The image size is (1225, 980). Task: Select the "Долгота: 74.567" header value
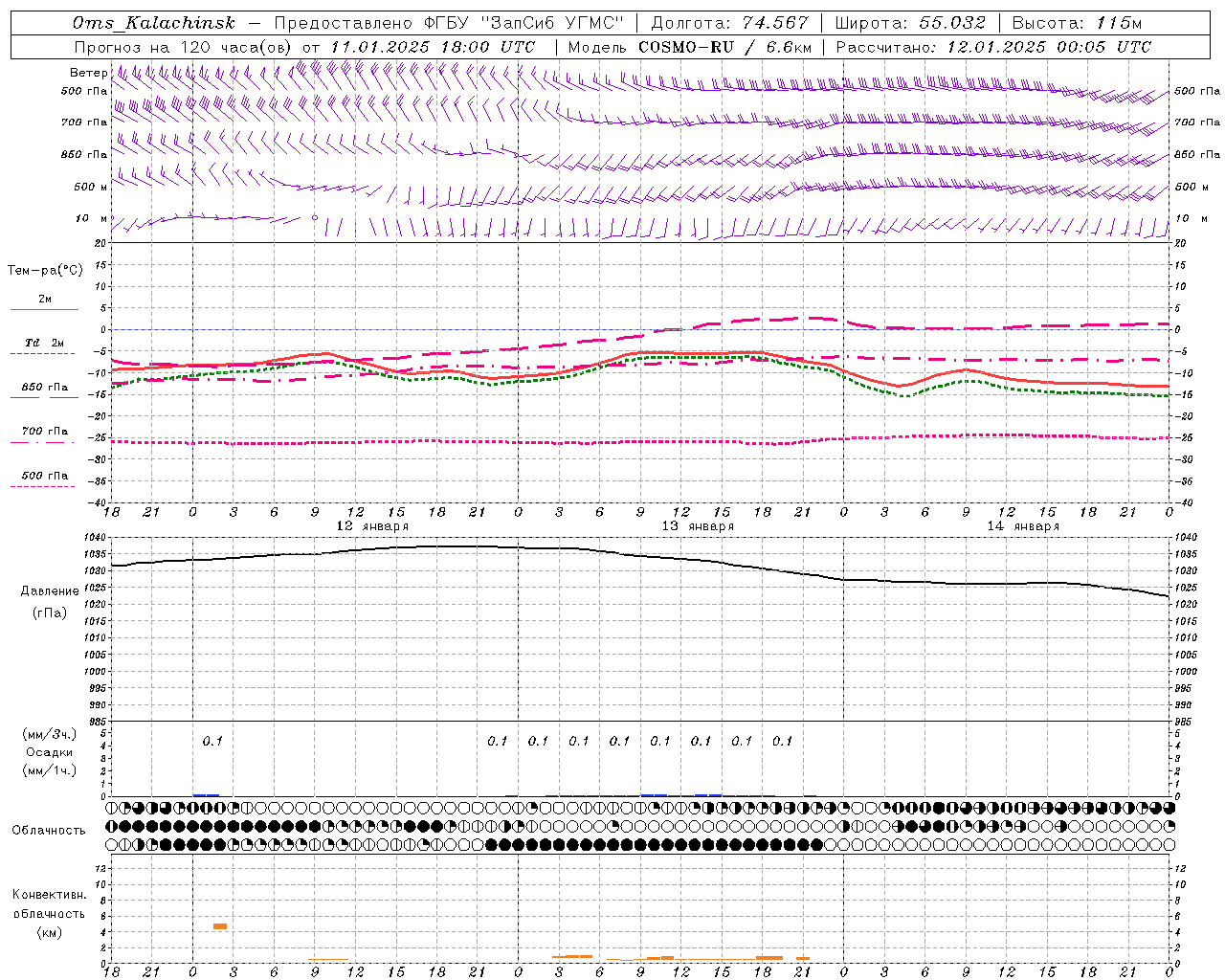(729, 23)
